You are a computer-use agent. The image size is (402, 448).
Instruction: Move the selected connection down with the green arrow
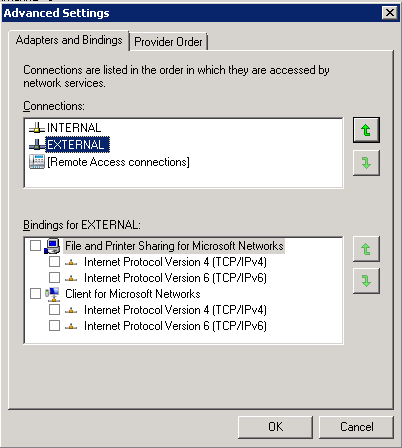pyautogui.click(x=366, y=163)
